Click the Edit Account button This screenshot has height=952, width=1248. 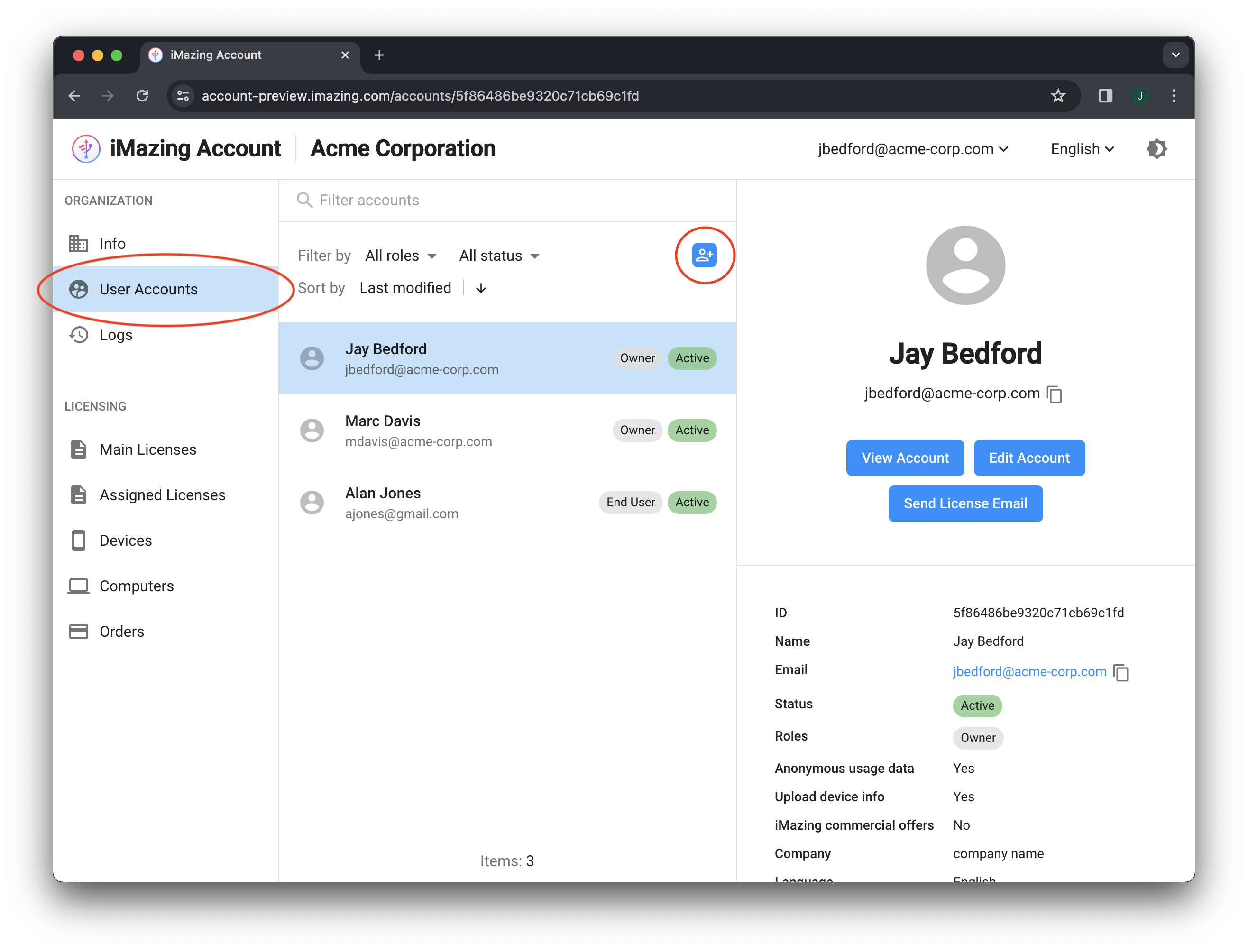point(1029,458)
